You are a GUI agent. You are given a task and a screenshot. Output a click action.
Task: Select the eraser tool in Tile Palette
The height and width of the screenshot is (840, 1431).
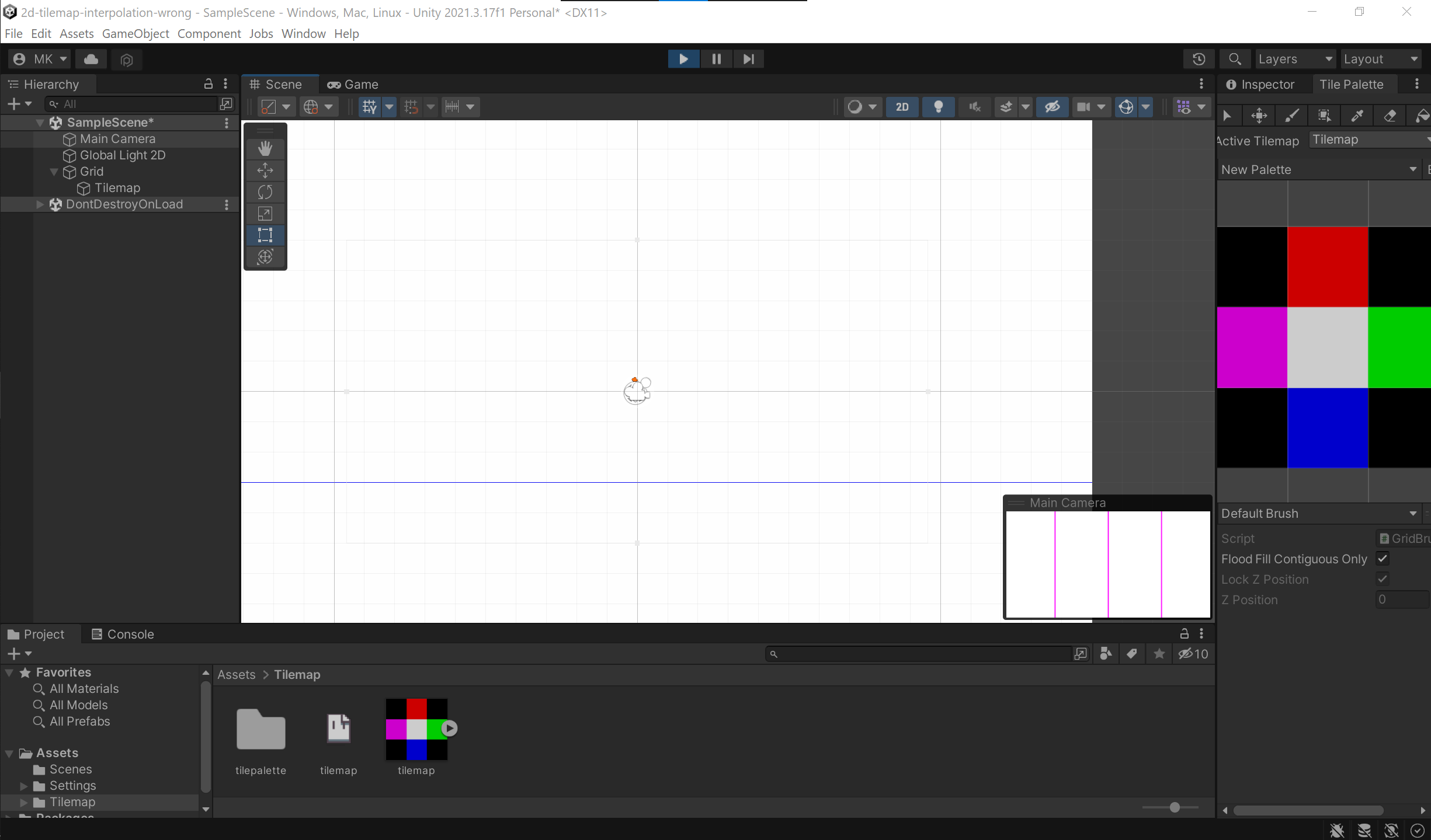[1390, 116]
